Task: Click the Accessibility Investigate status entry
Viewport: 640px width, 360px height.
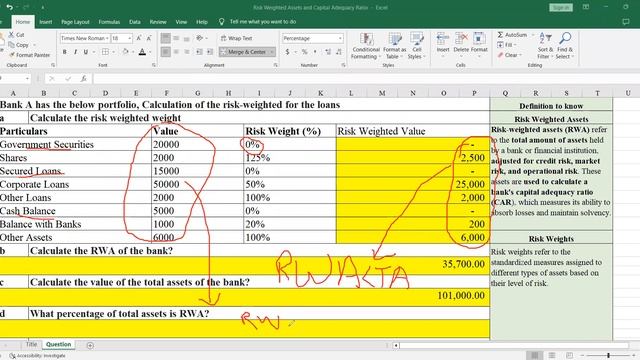Action: [x=38, y=356]
